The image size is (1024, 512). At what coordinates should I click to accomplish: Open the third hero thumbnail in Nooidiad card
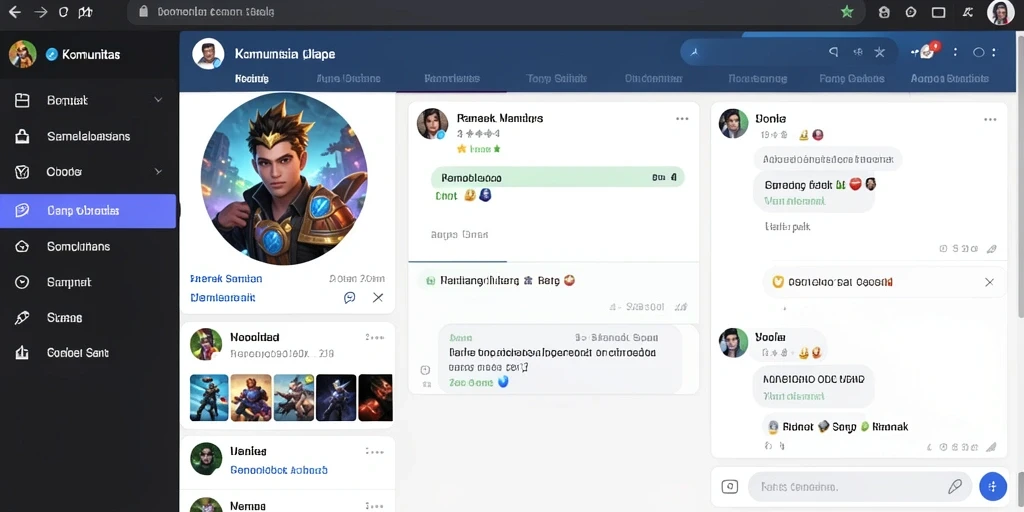(294, 398)
